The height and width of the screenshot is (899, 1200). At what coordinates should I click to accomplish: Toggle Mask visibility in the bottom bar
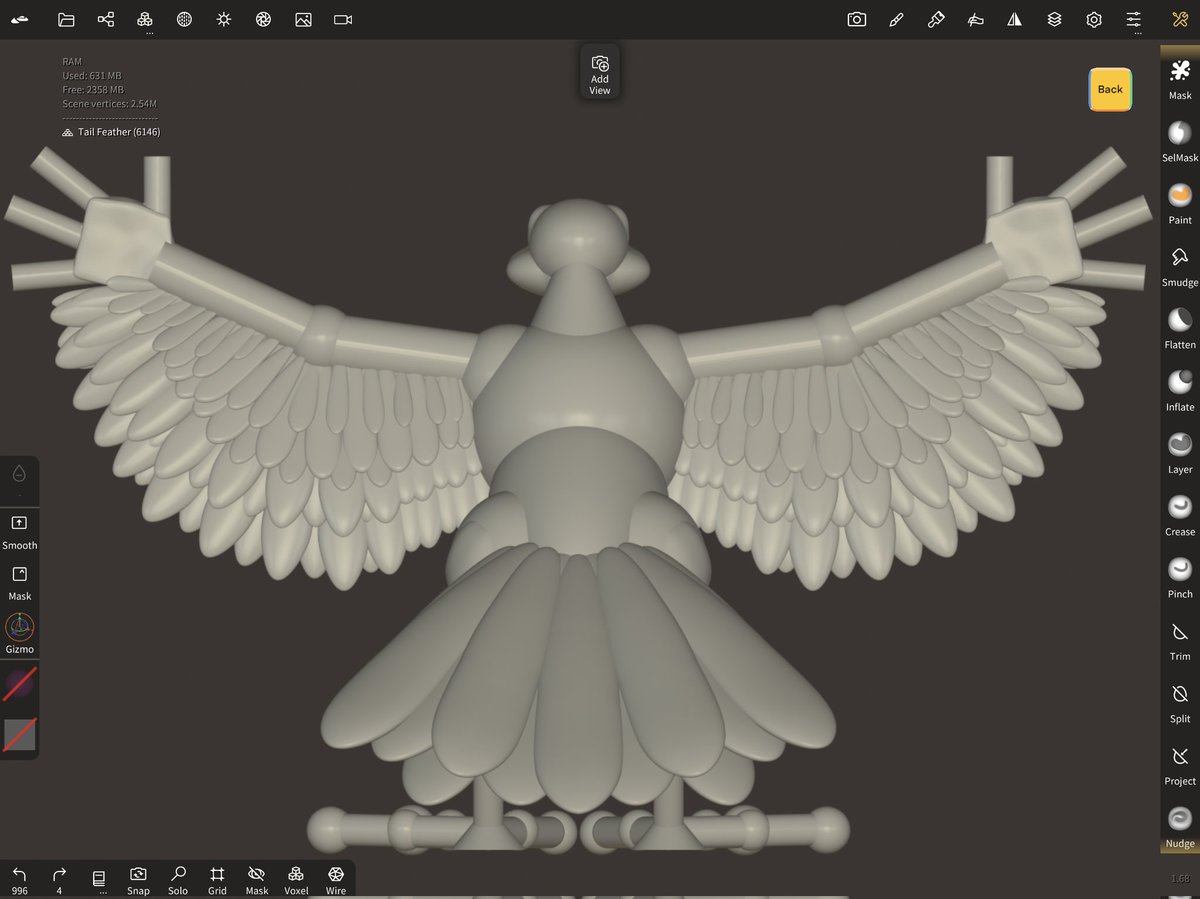257,879
